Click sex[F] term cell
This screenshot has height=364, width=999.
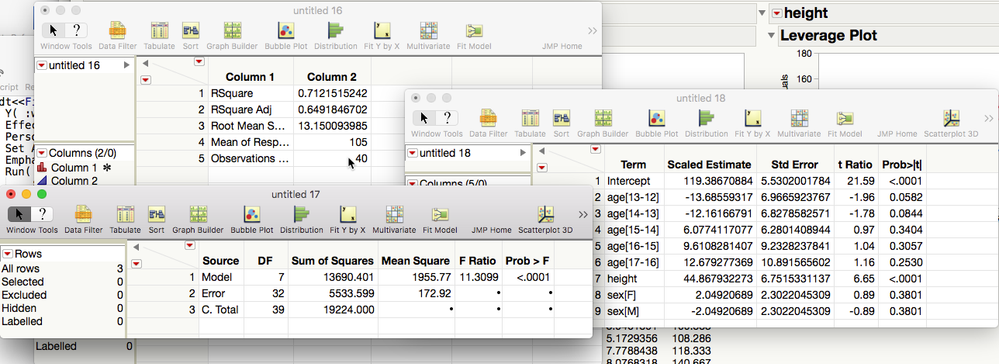click(634, 295)
